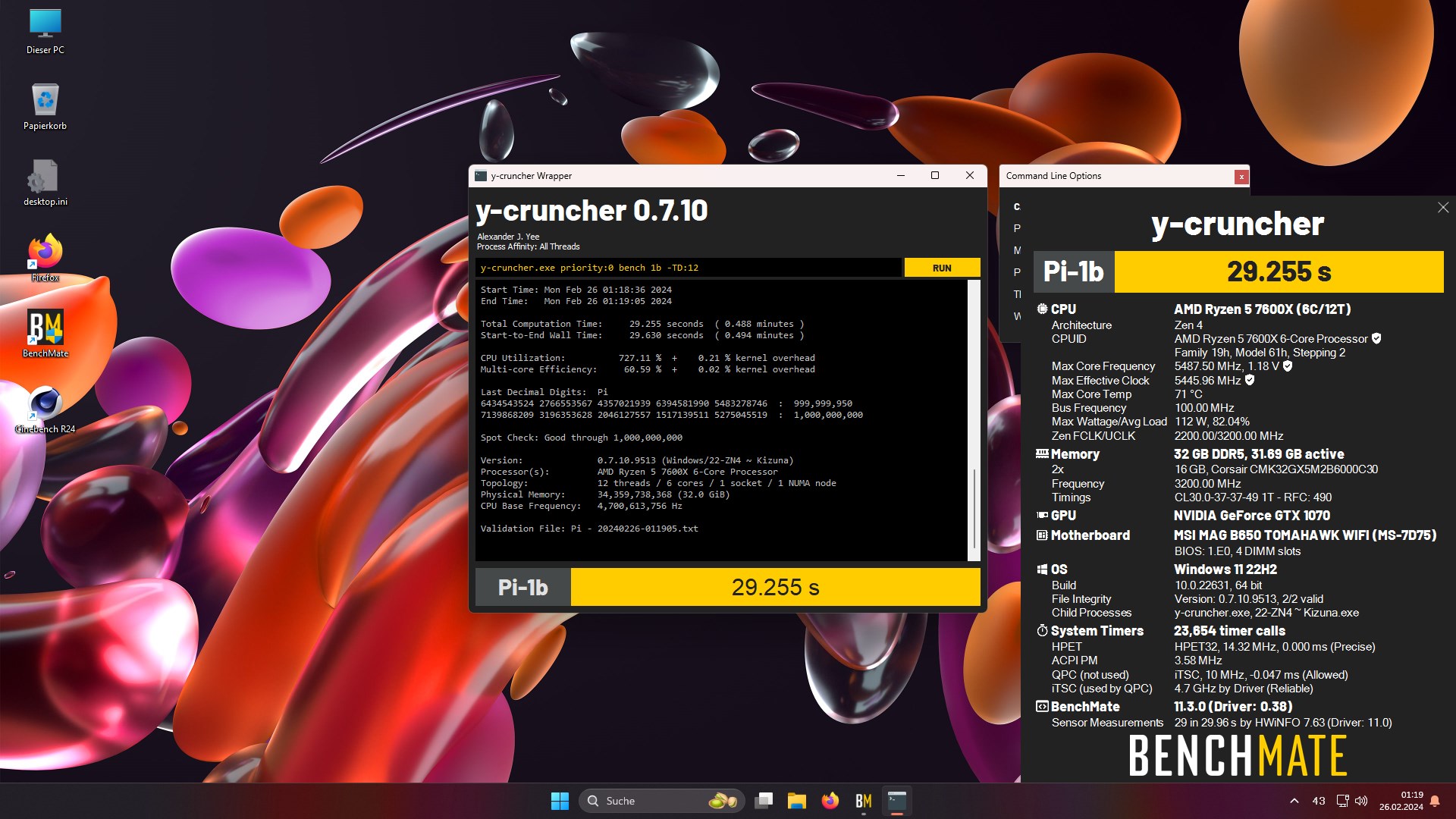Click the shield next to Max Core Frequency
The width and height of the screenshot is (1456, 819).
tap(1287, 366)
